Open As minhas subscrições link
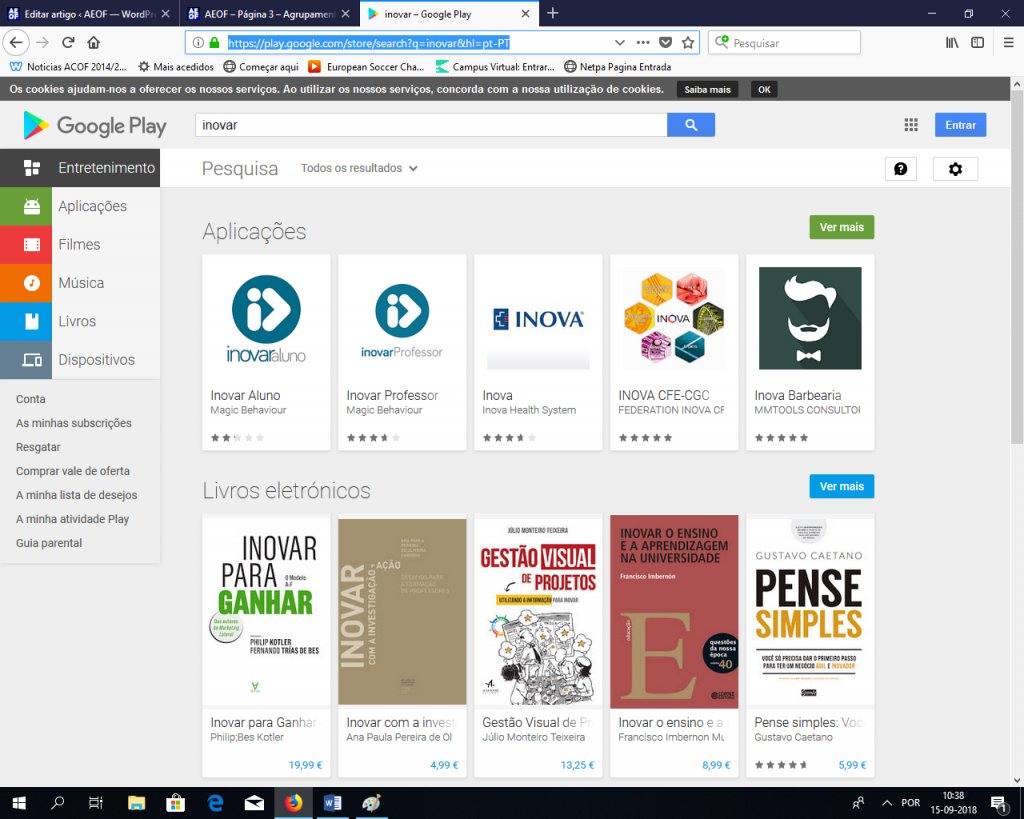 coord(74,423)
